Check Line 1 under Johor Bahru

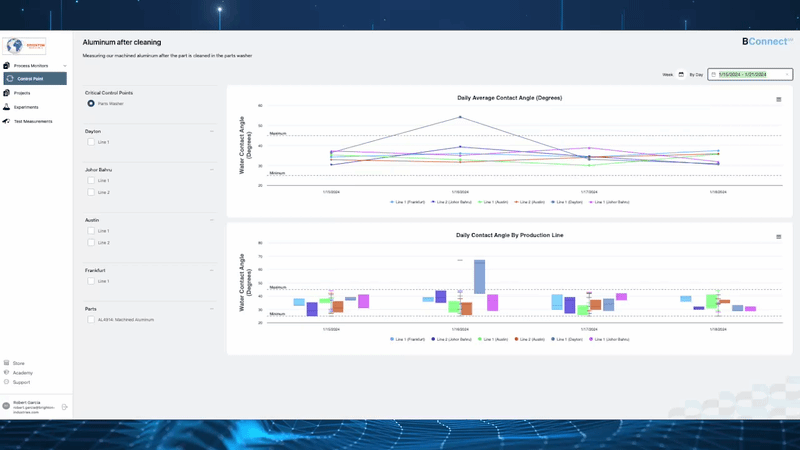91,181
